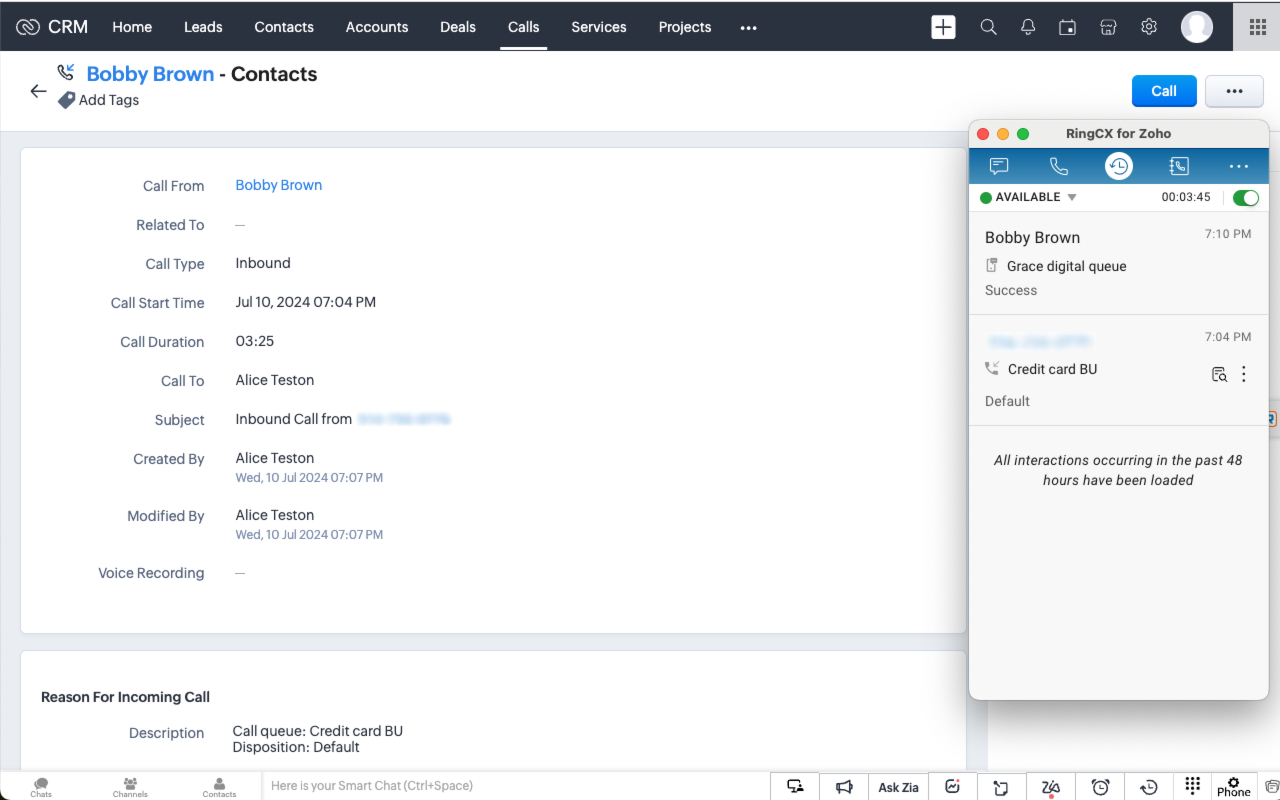Open the alarm clock reminders icon
The image size is (1280, 800).
click(x=1100, y=787)
